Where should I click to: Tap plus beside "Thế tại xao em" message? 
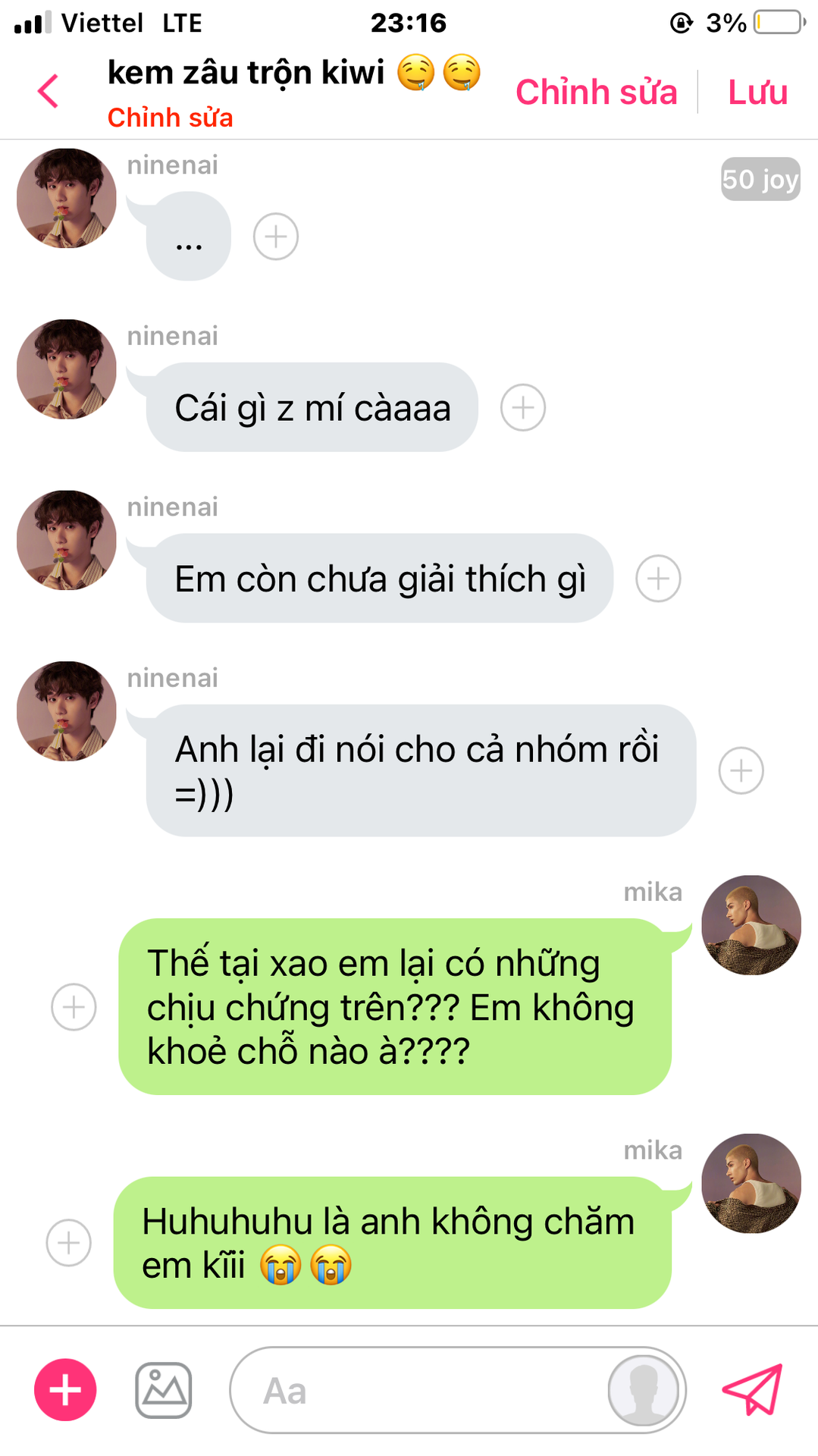tap(74, 1007)
